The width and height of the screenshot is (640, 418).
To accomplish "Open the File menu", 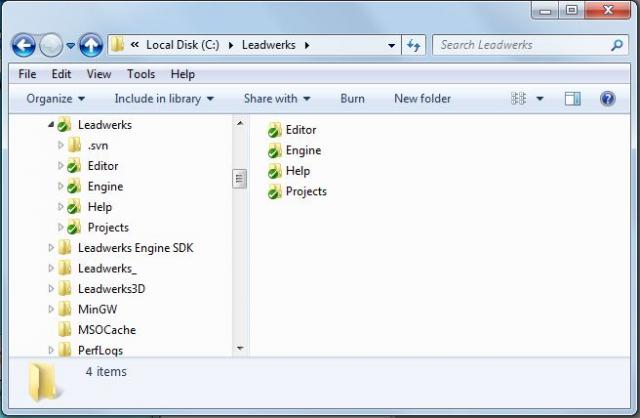I will (x=27, y=74).
